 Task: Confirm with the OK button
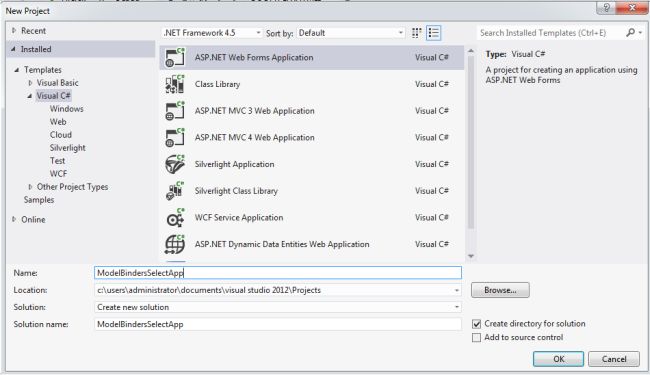pyautogui.click(x=558, y=359)
